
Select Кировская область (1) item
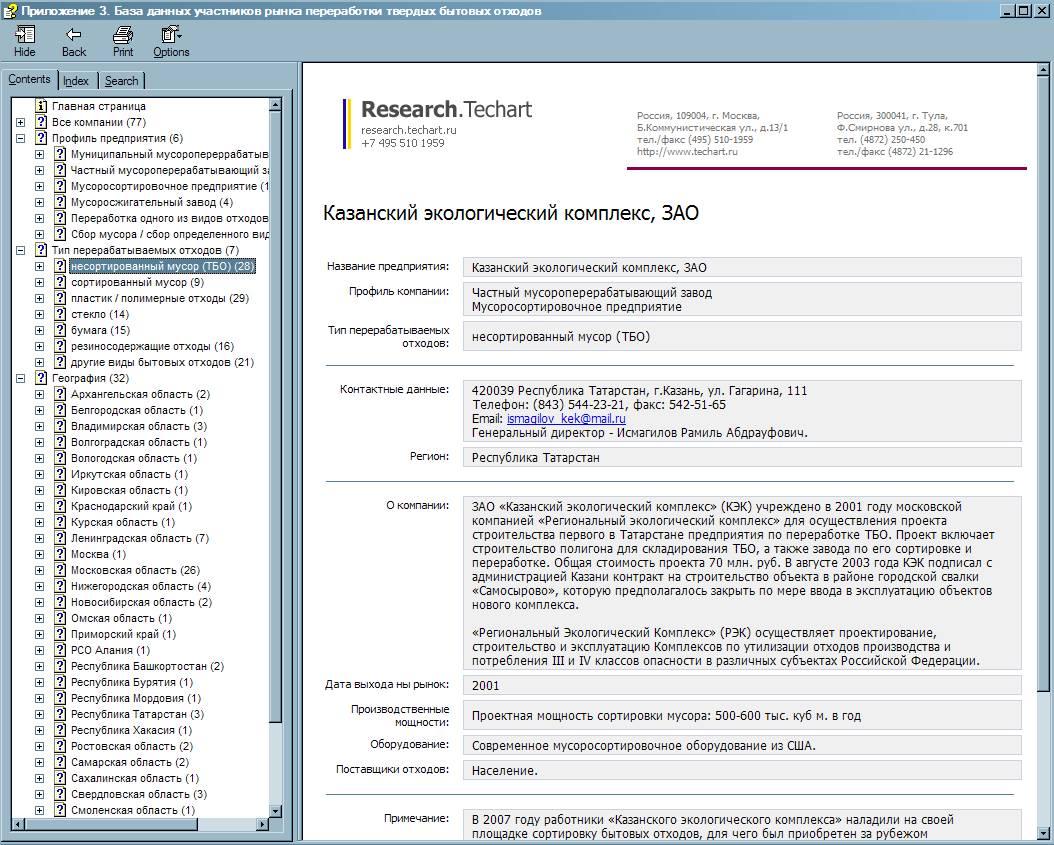[130, 490]
